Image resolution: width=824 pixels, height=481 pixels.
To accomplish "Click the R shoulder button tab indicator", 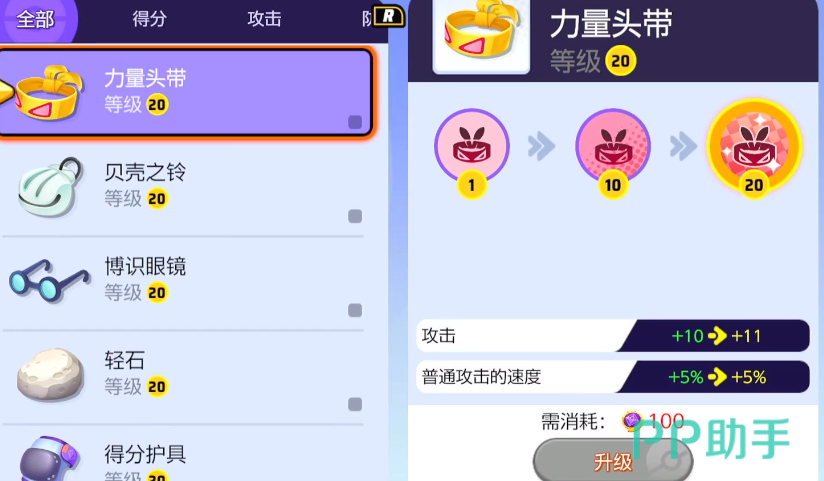I will 389,16.
